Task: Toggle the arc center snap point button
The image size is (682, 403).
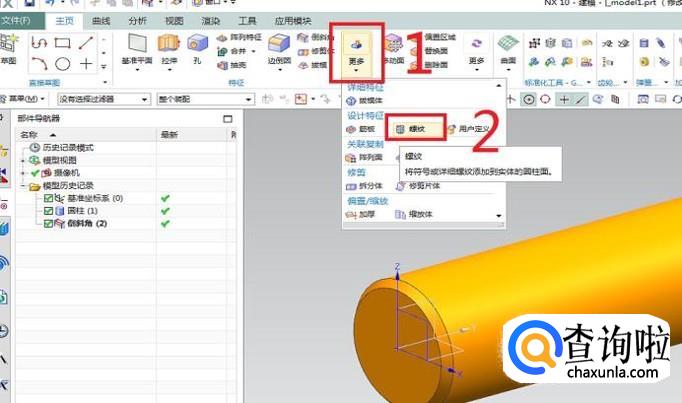Action: [528, 100]
